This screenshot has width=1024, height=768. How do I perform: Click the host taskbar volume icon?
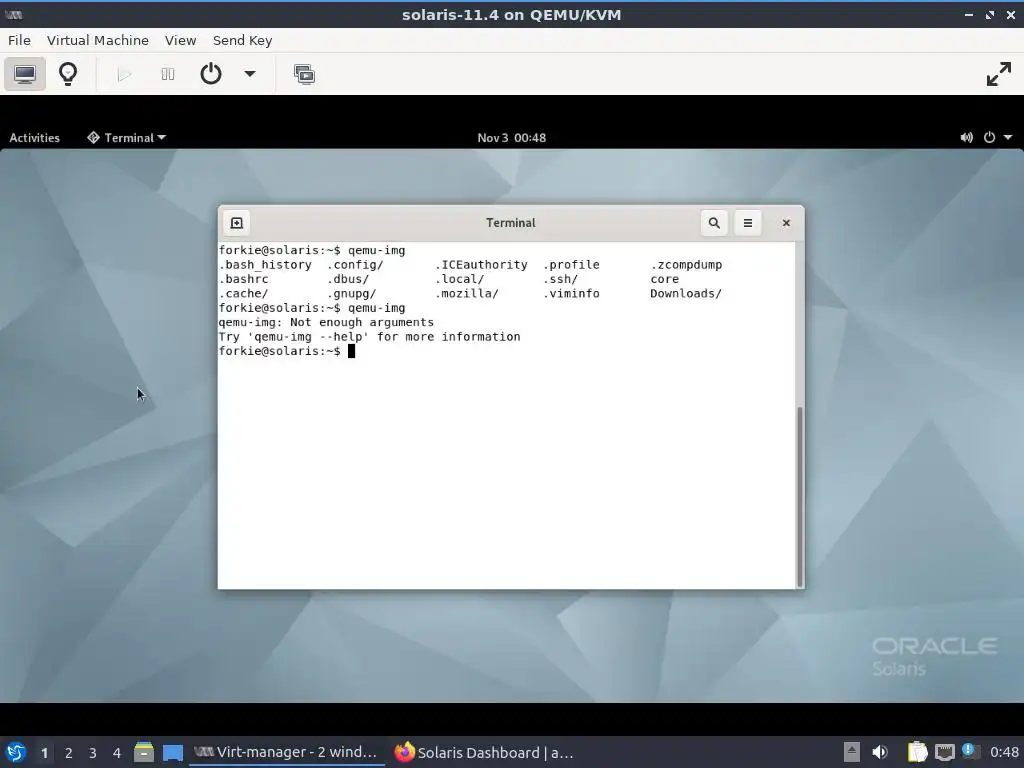point(880,752)
